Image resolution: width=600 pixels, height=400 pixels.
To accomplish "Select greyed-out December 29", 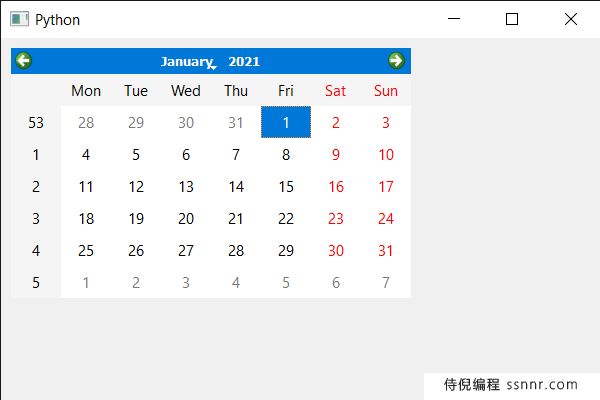I will point(136,122).
